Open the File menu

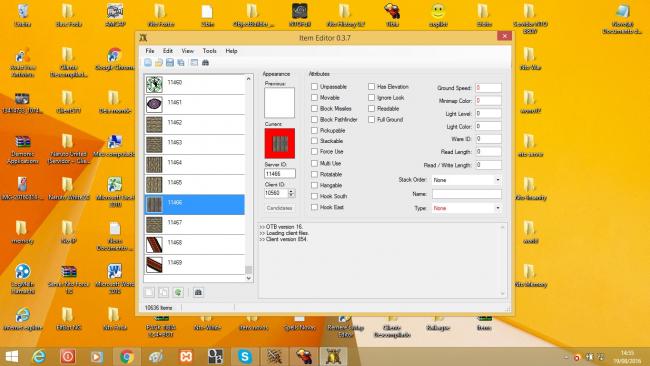150,51
